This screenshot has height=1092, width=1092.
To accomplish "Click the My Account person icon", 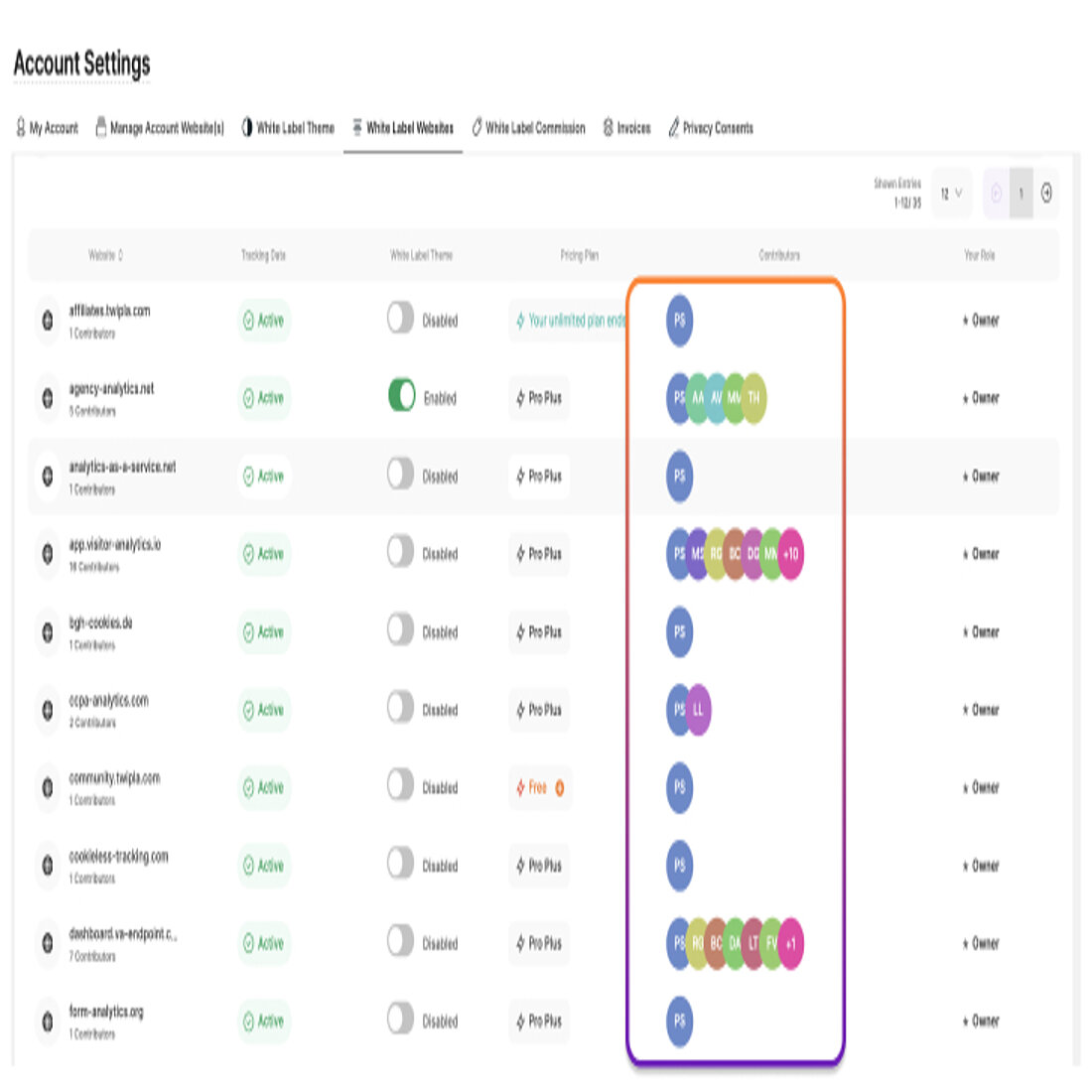I will 21,127.
